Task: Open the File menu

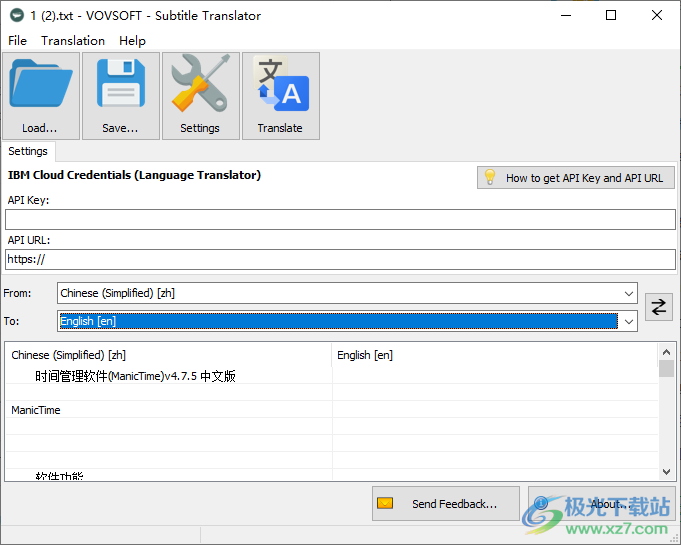Action: coord(17,41)
